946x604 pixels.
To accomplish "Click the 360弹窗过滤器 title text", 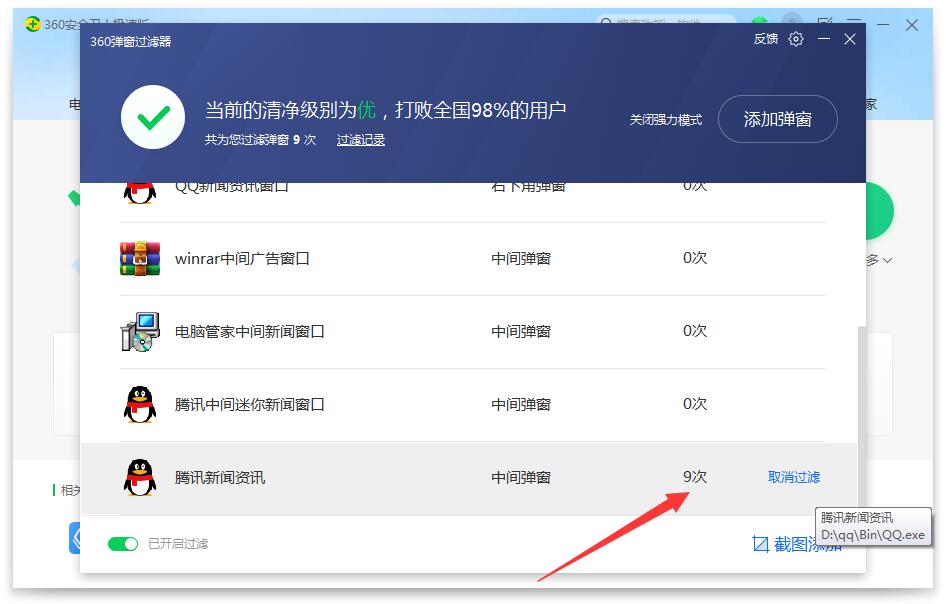I will coord(130,42).
